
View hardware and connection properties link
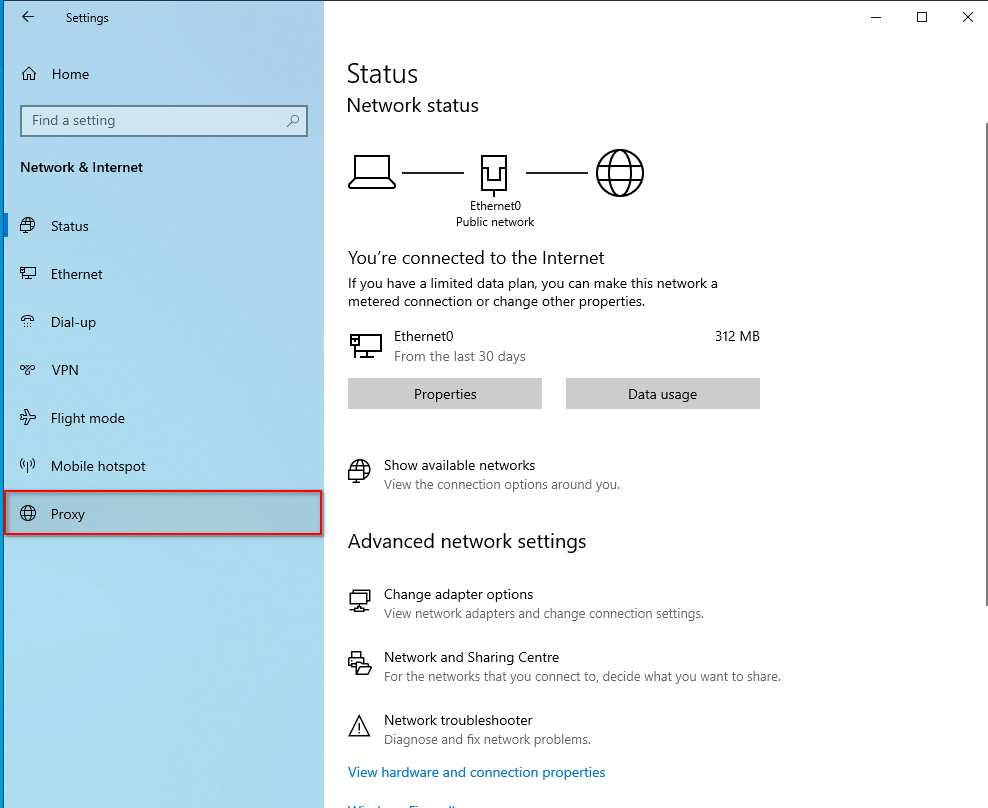click(476, 772)
